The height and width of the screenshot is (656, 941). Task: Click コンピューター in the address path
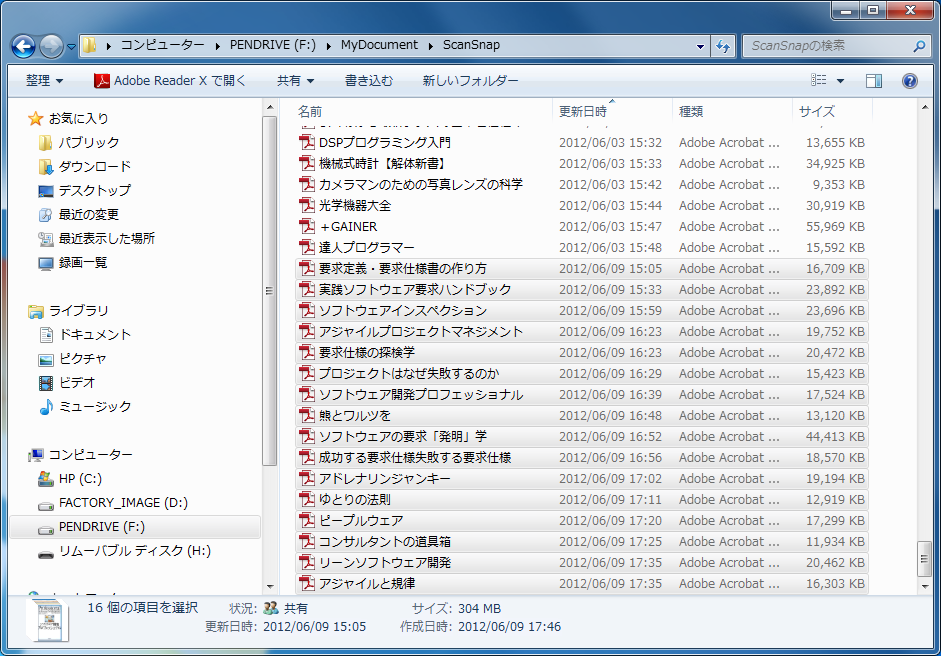click(x=163, y=45)
